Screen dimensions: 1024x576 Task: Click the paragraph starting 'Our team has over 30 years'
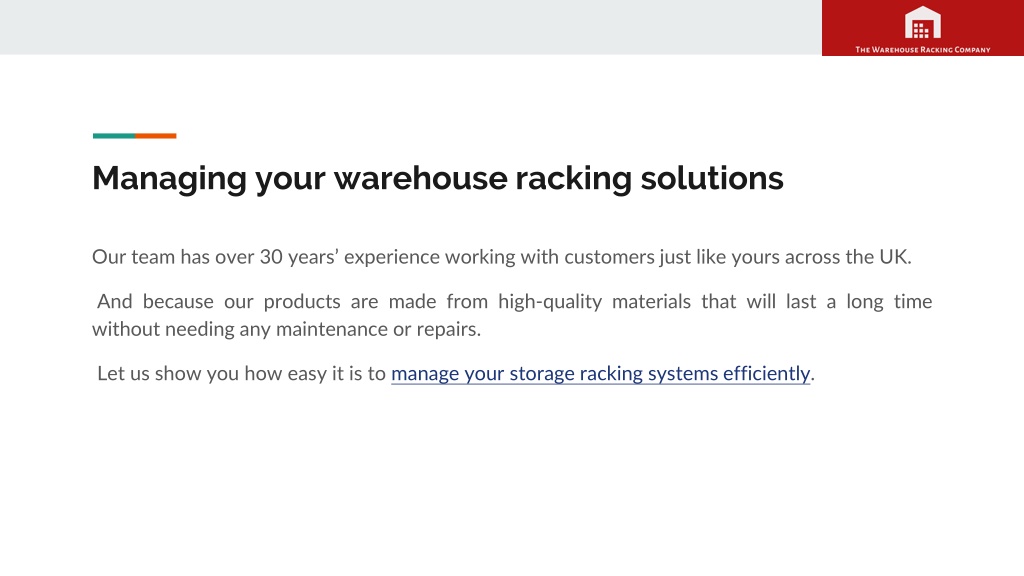(502, 257)
